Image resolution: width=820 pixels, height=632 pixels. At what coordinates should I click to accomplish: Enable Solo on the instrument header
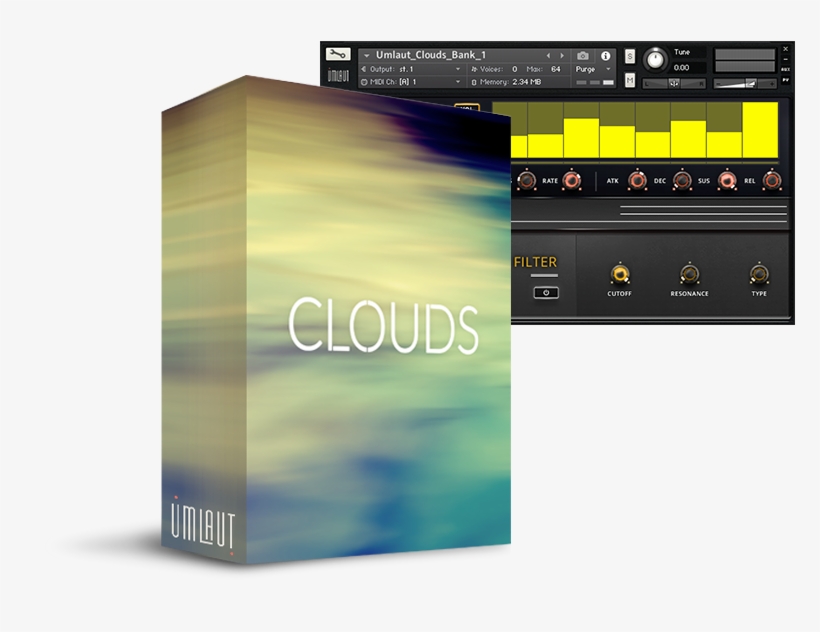[631, 54]
